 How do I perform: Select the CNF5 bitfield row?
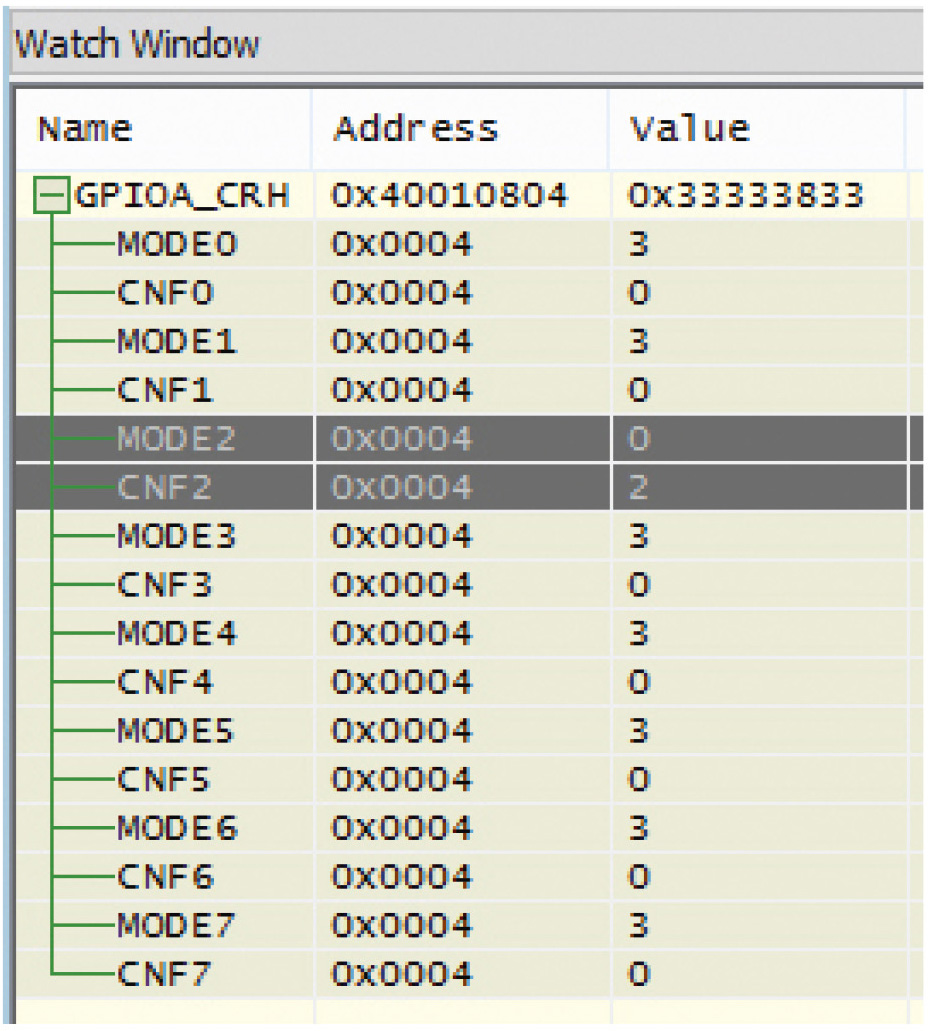tap(469, 779)
